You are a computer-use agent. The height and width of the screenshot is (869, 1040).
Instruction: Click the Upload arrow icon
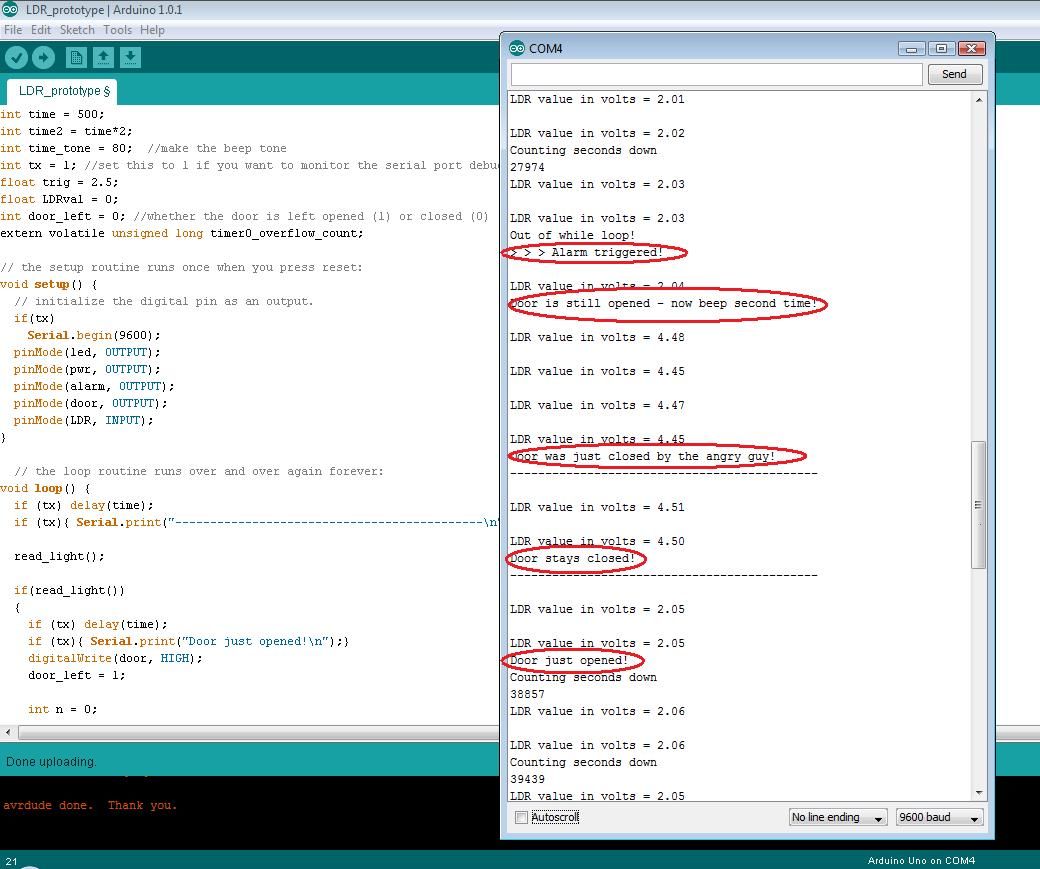tap(43, 58)
